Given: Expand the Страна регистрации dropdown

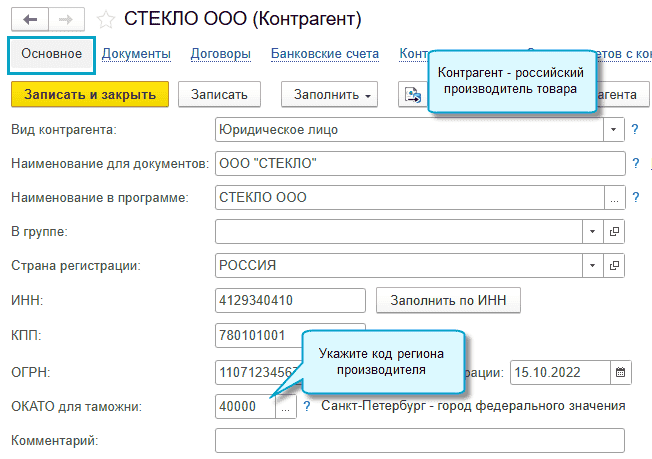Looking at the screenshot, I should [592, 266].
